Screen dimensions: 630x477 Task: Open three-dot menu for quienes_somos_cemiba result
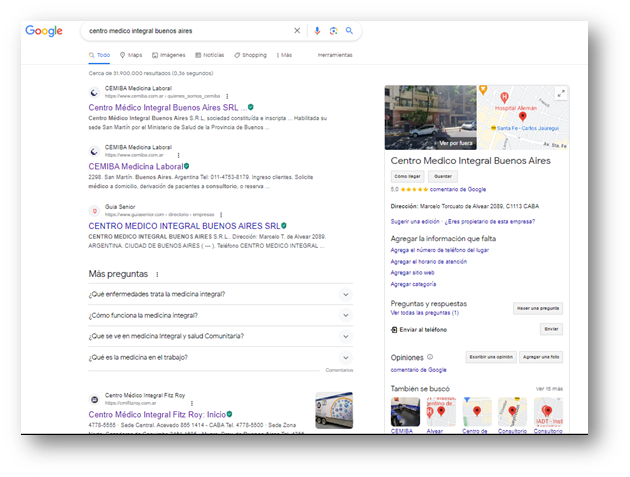227,96
